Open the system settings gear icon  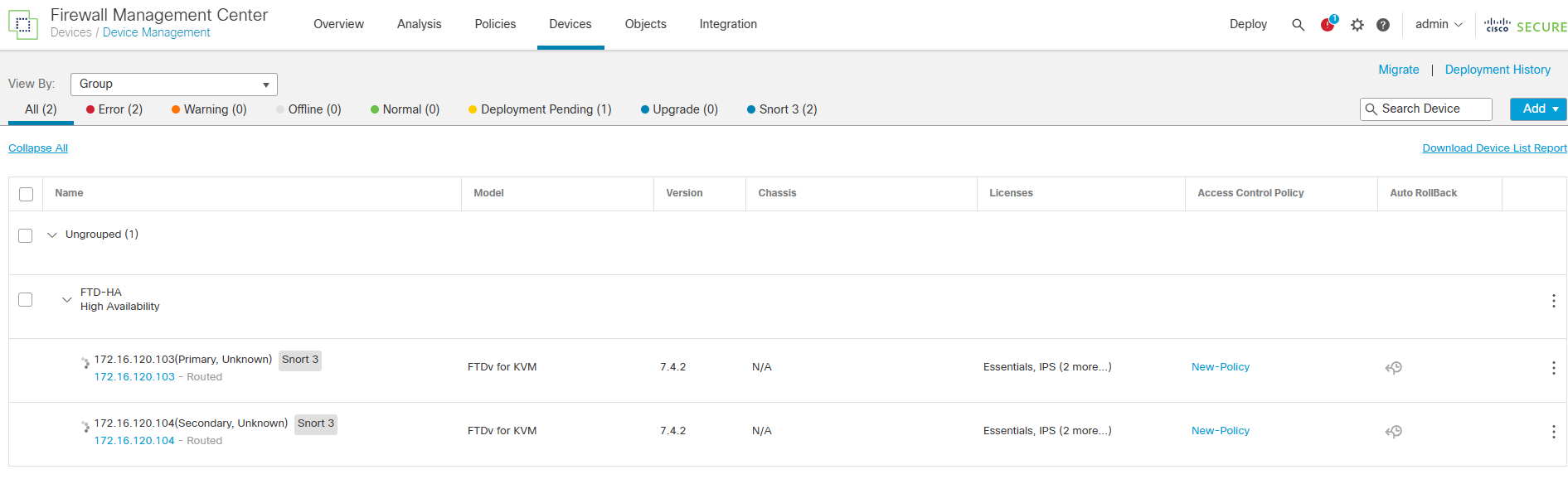[x=1357, y=25]
